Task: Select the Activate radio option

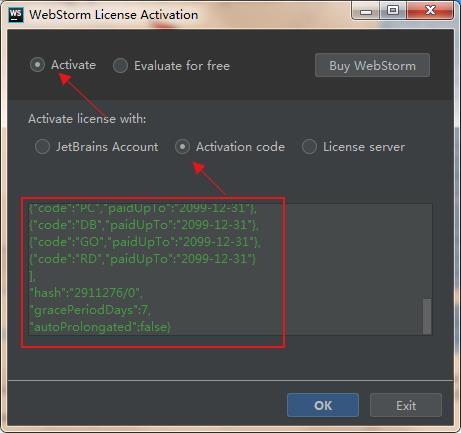Action: (37, 65)
